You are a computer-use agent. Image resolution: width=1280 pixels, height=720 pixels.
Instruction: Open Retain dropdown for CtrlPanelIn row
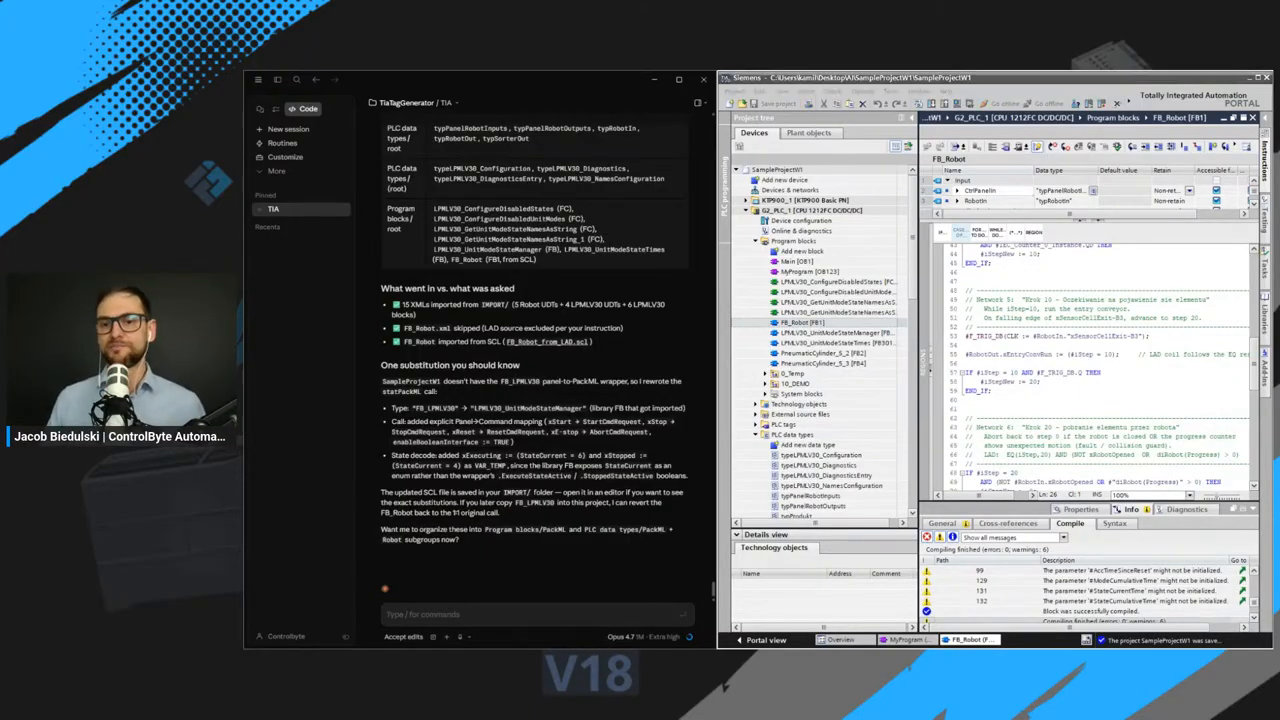[x=1189, y=190]
